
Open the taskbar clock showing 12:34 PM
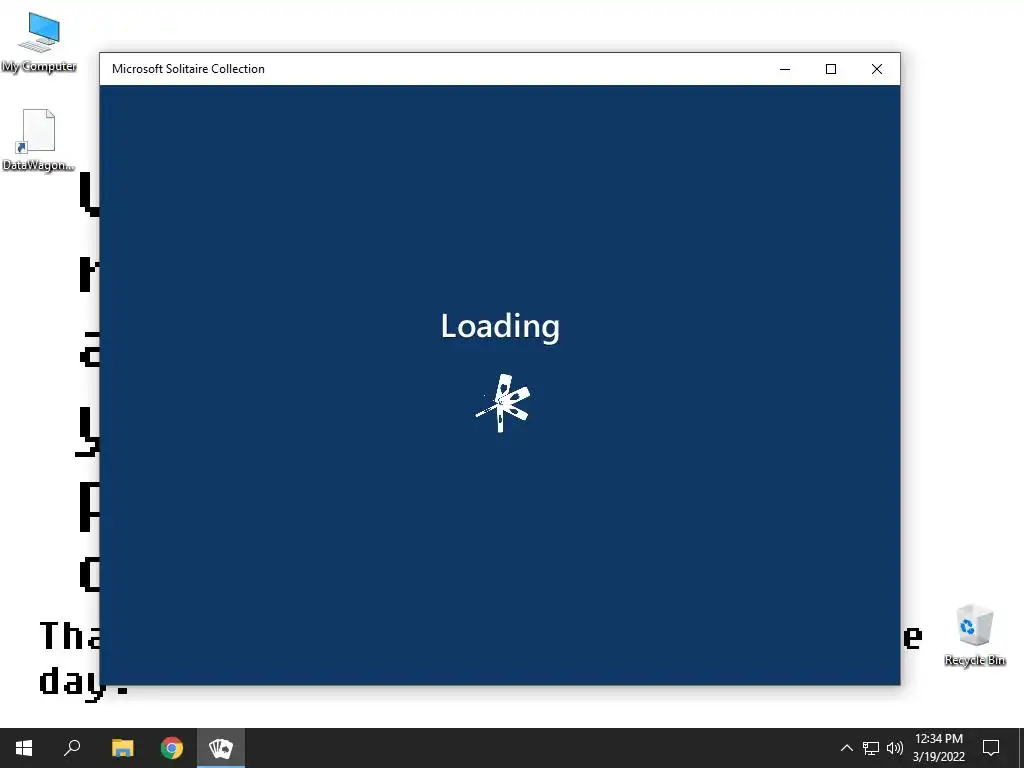(x=938, y=748)
